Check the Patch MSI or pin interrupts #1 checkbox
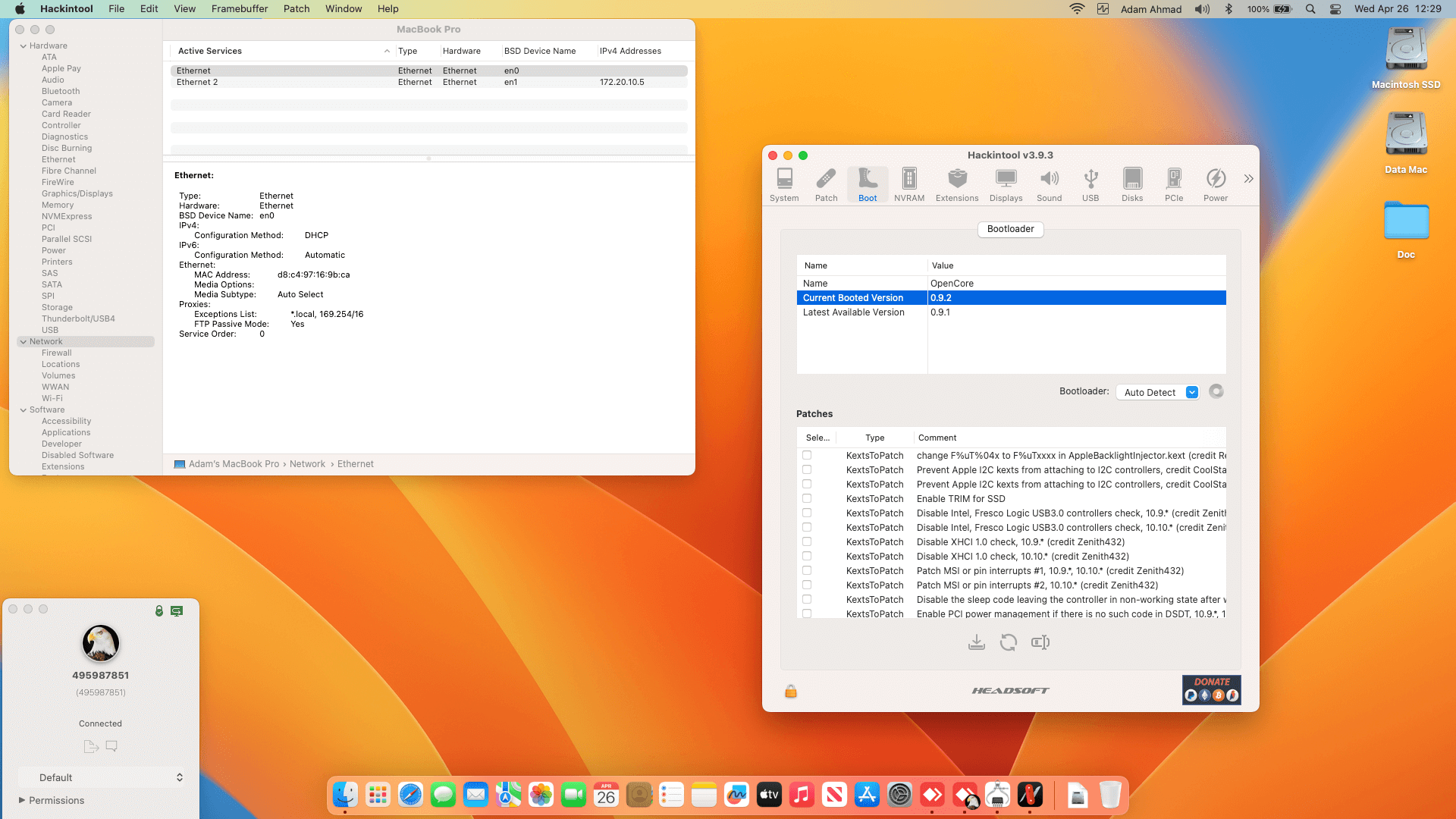Screen dimensions: 1456x819 [807, 570]
